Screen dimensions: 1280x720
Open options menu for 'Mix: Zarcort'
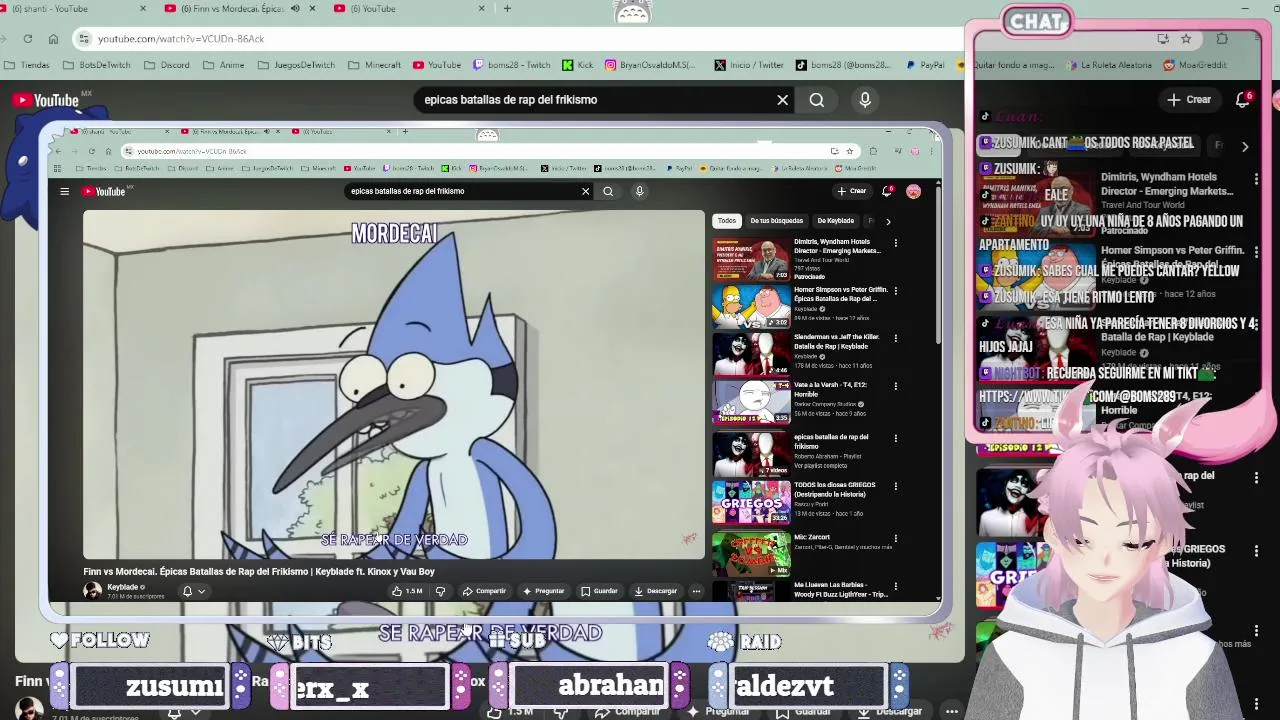[896, 539]
